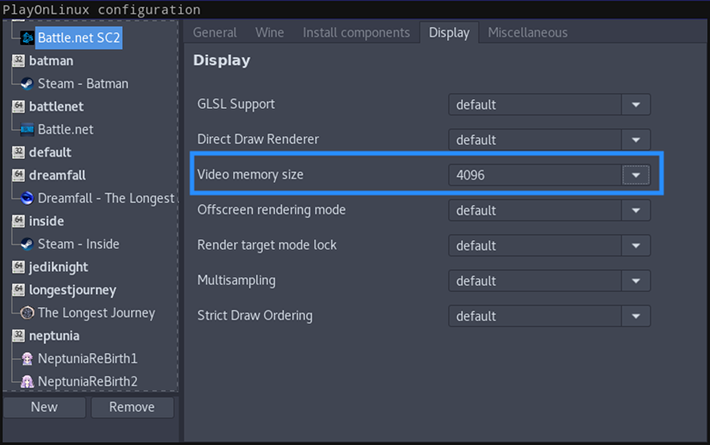Select the Dreamfall - The Longest shortcut

[x=106, y=198]
